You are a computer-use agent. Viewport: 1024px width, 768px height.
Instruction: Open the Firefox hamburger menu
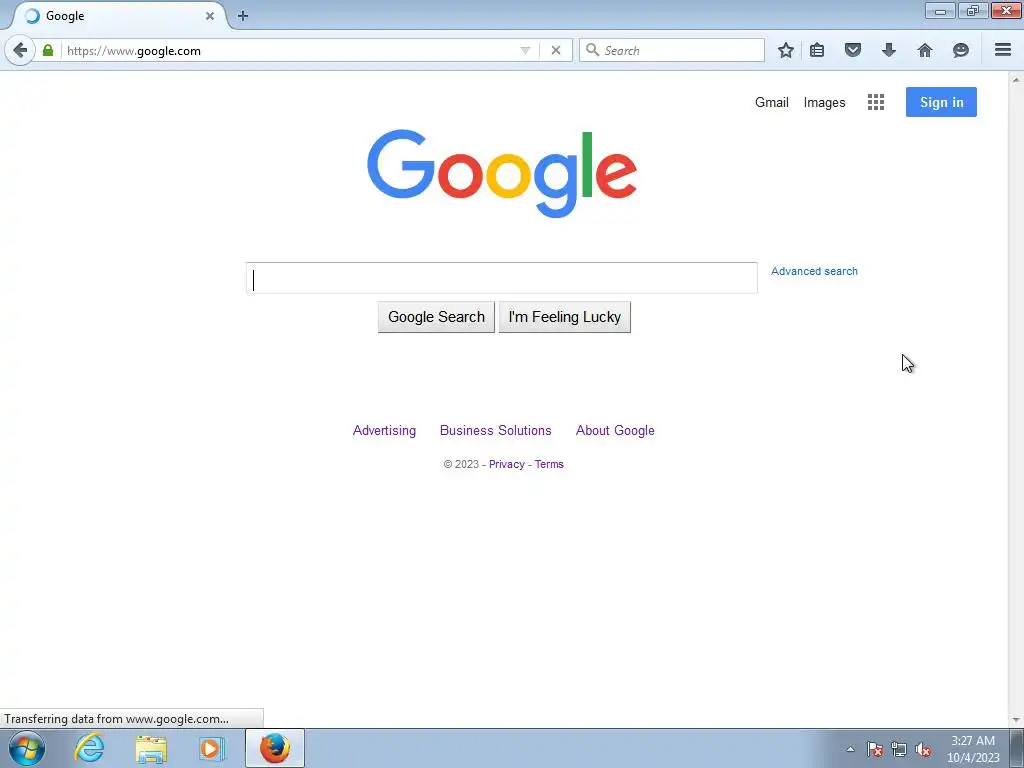[1003, 50]
